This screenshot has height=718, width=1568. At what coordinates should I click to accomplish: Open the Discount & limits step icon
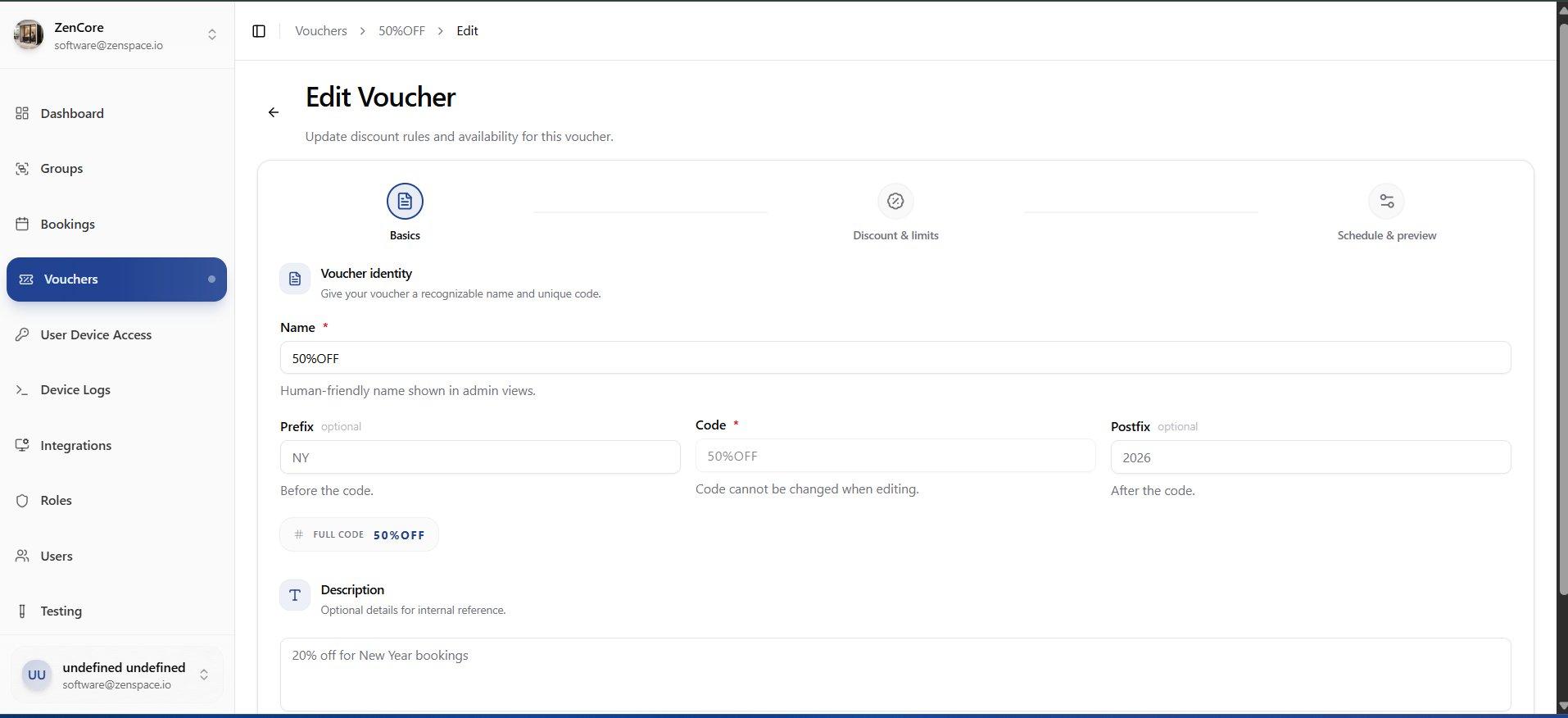pyautogui.click(x=895, y=202)
